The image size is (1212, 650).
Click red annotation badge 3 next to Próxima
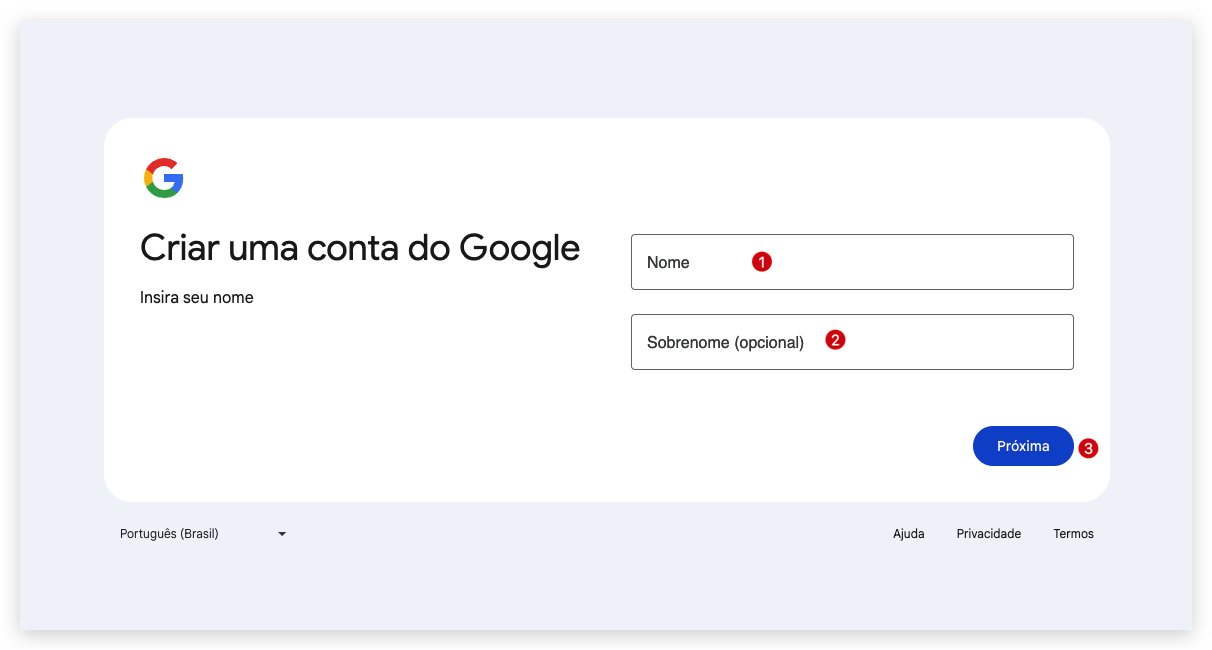click(1088, 448)
